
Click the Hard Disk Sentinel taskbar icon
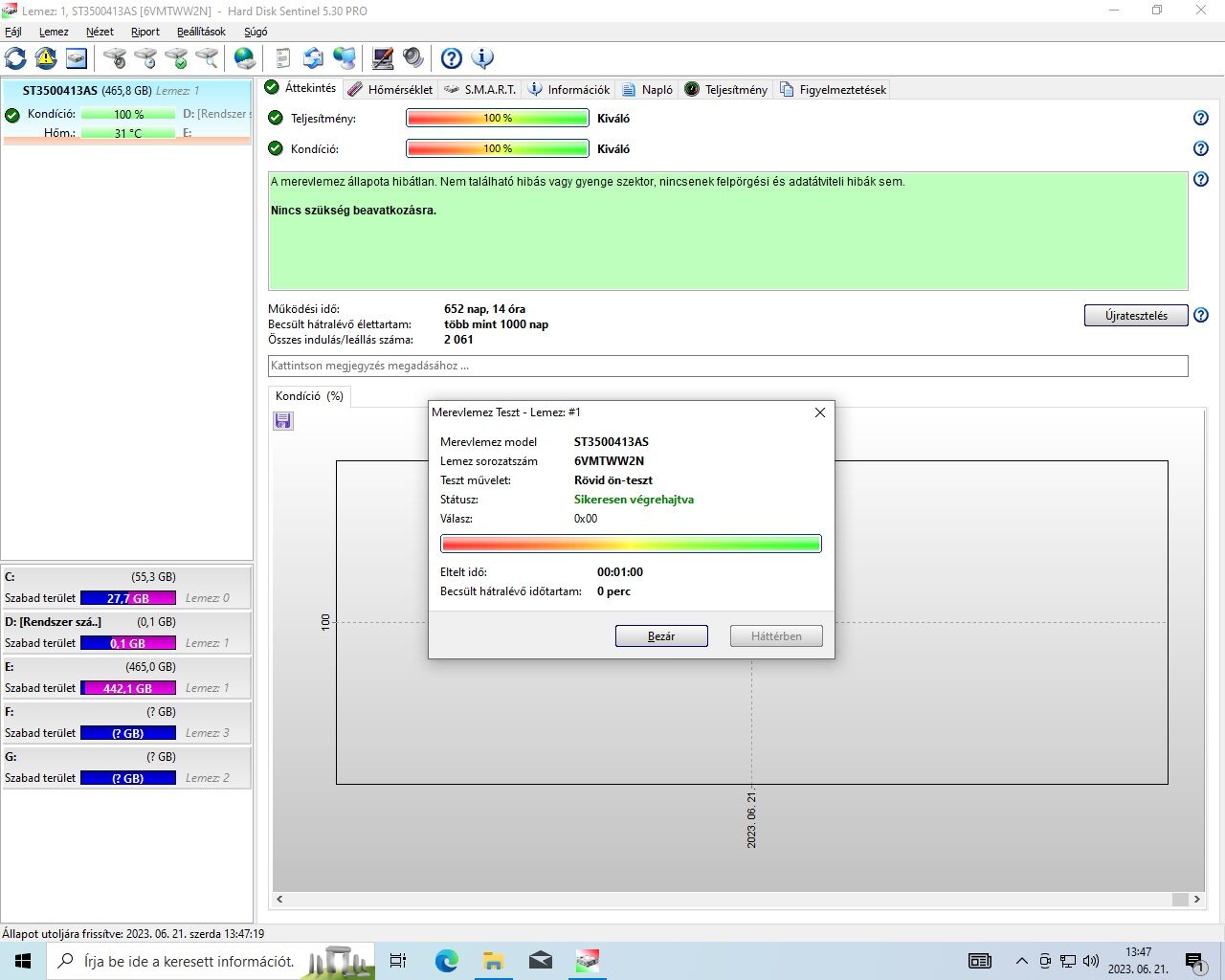point(587,961)
